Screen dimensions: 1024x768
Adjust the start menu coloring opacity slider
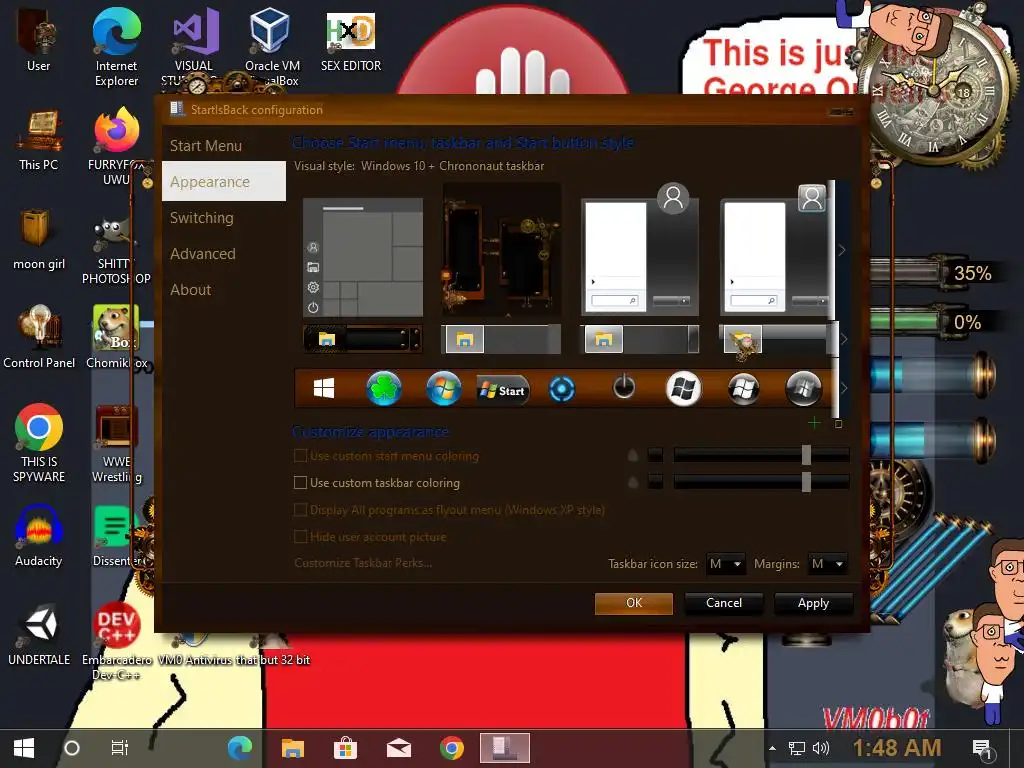[761, 455]
